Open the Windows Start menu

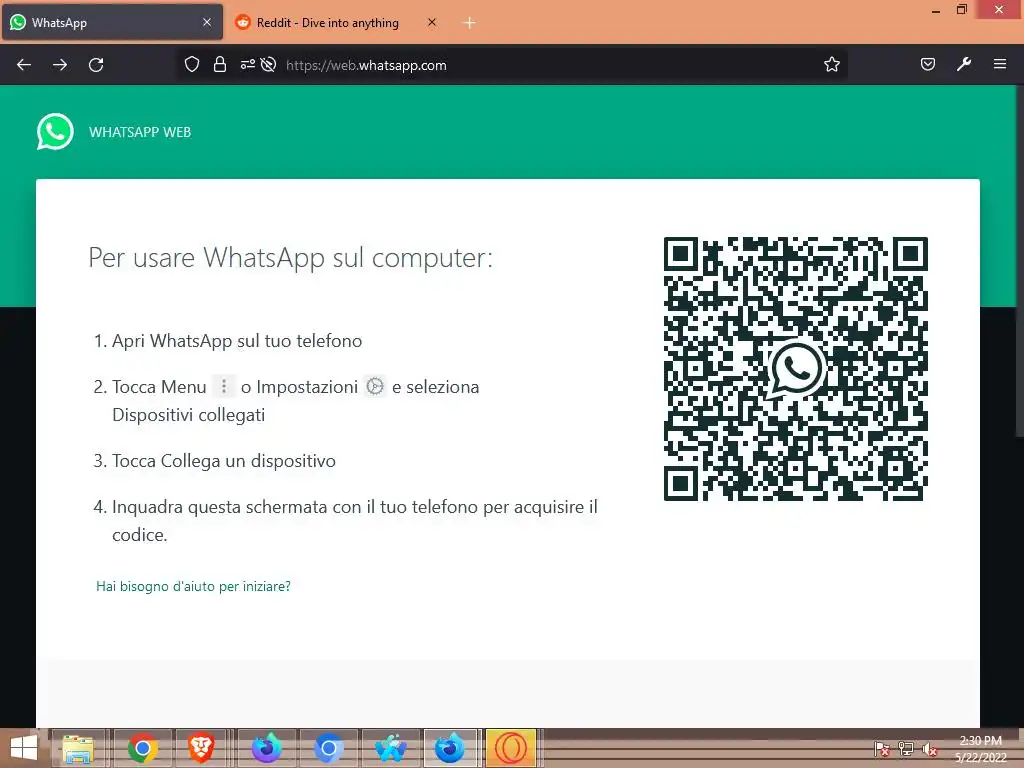click(24, 748)
